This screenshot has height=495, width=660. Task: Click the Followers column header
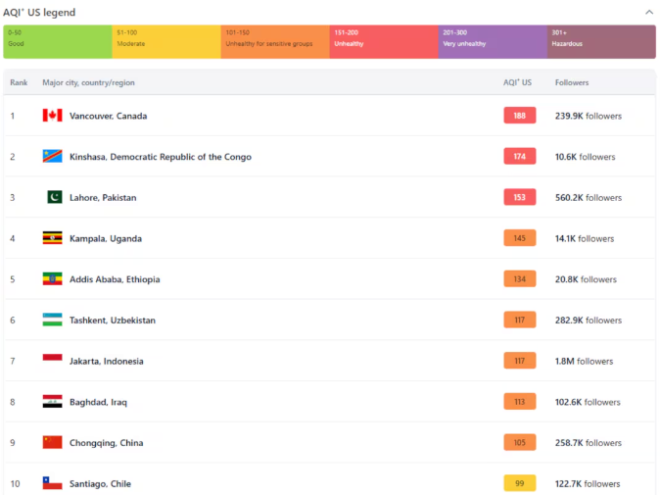pyautogui.click(x=572, y=82)
